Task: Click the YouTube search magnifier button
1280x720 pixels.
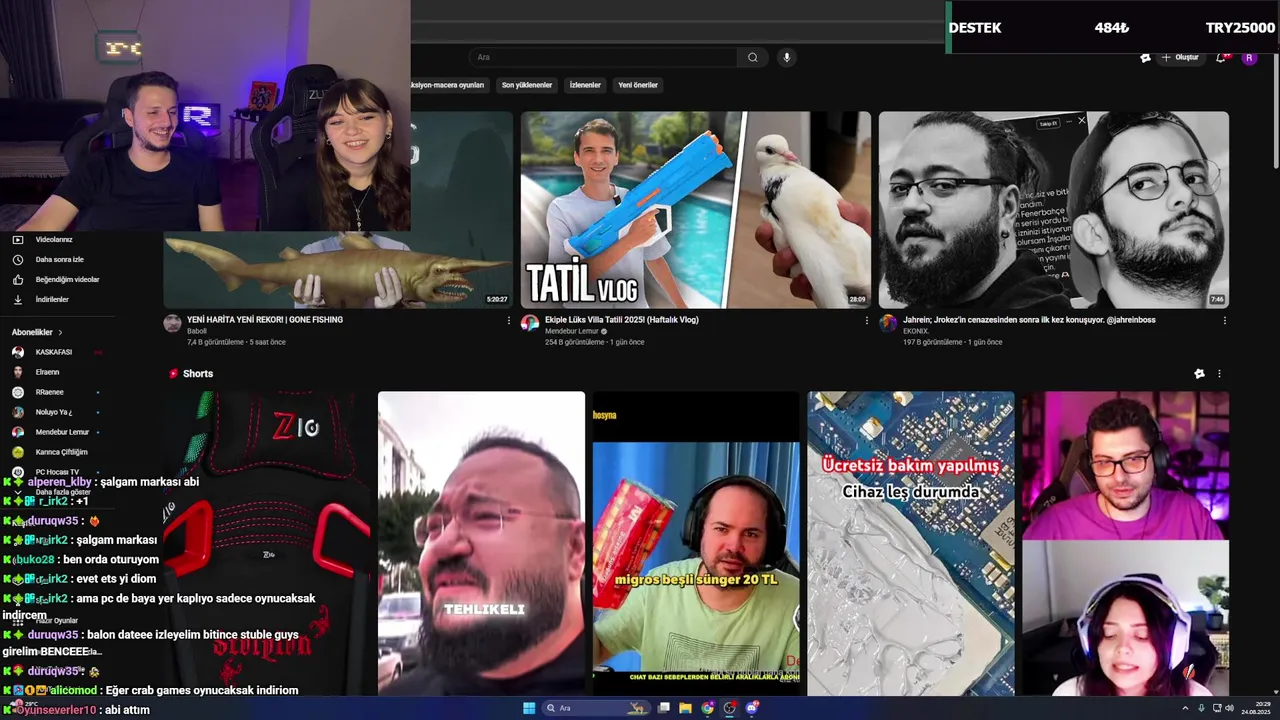Action: pyautogui.click(x=753, y=57)
